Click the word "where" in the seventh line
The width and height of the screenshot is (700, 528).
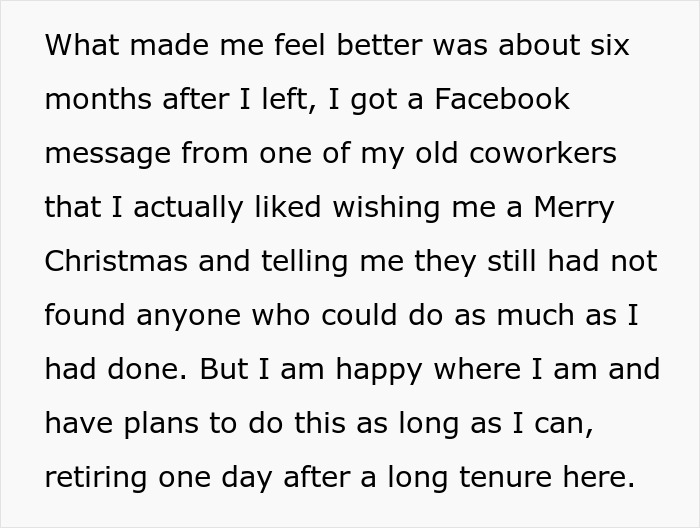tap(477, 369)
